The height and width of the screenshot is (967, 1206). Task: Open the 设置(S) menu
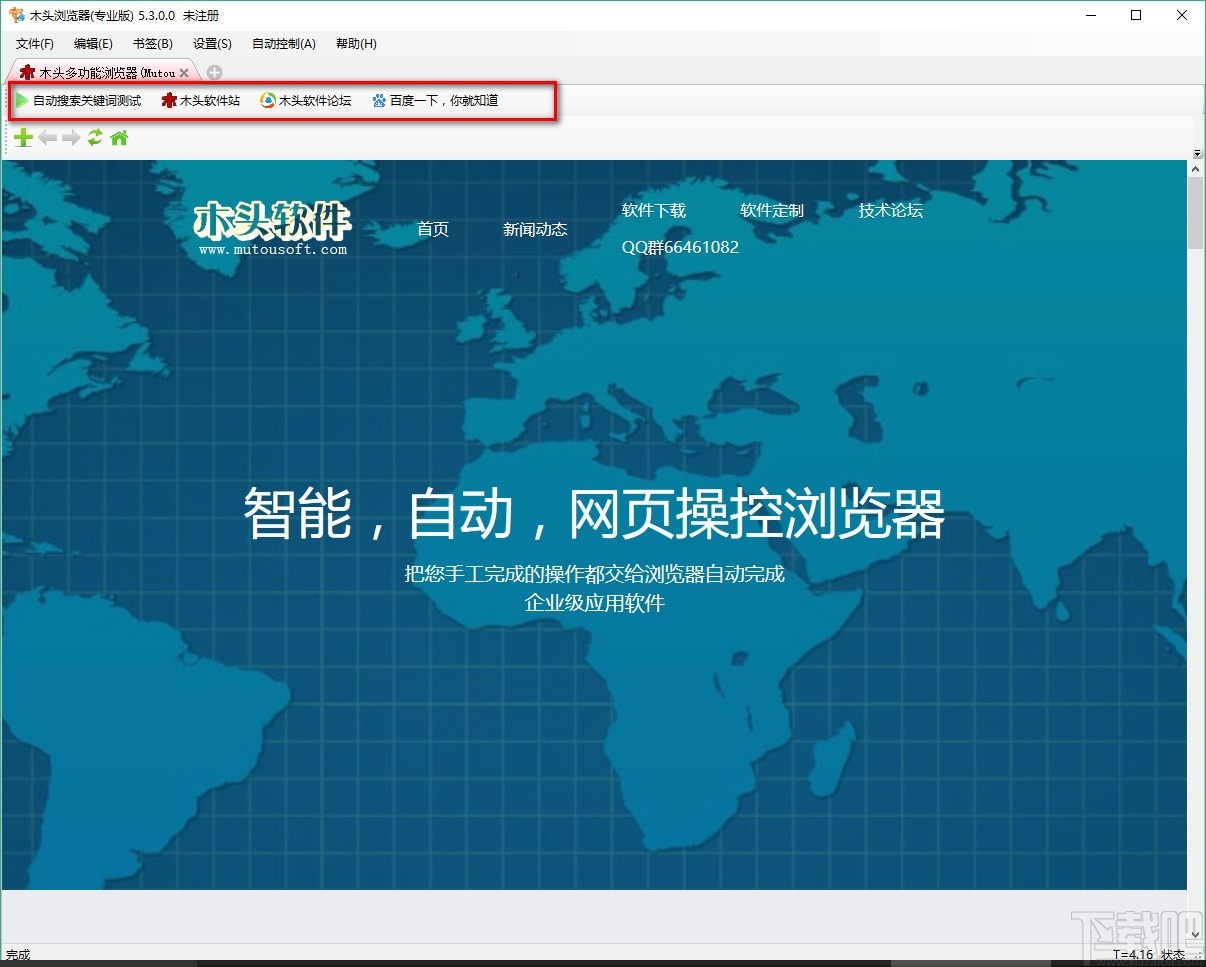tap(212, 44)
